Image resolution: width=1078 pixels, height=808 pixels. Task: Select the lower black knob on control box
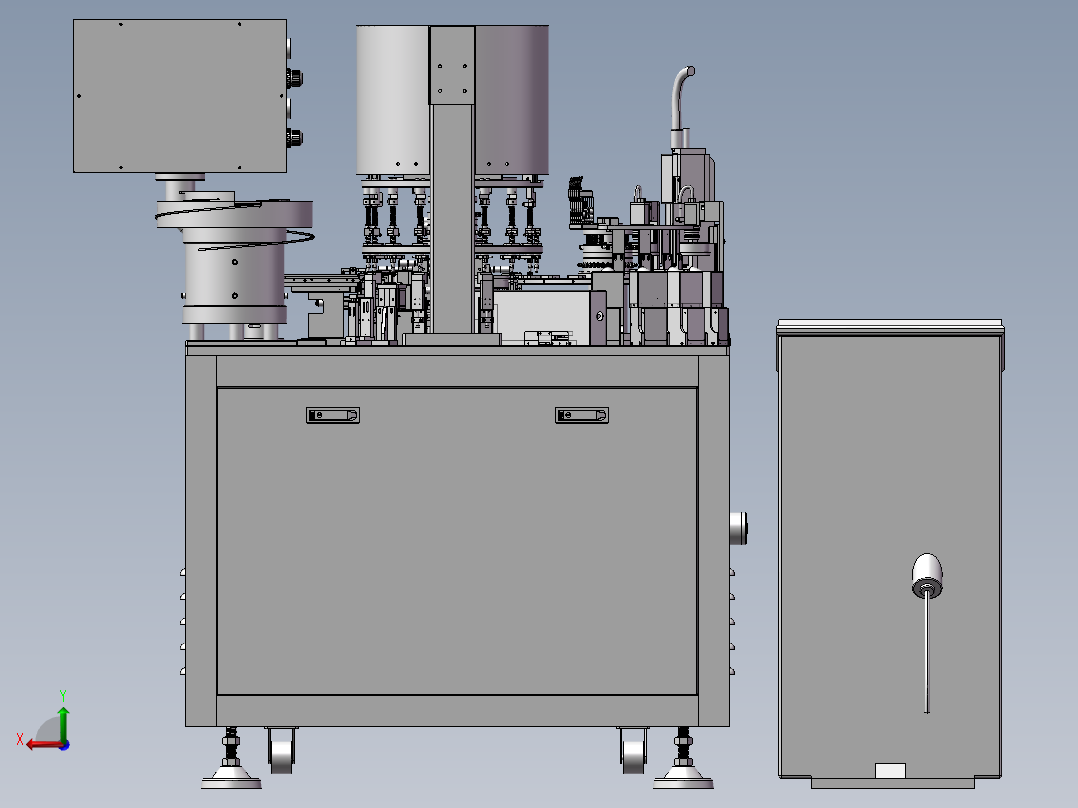click(x=295, y=138)
